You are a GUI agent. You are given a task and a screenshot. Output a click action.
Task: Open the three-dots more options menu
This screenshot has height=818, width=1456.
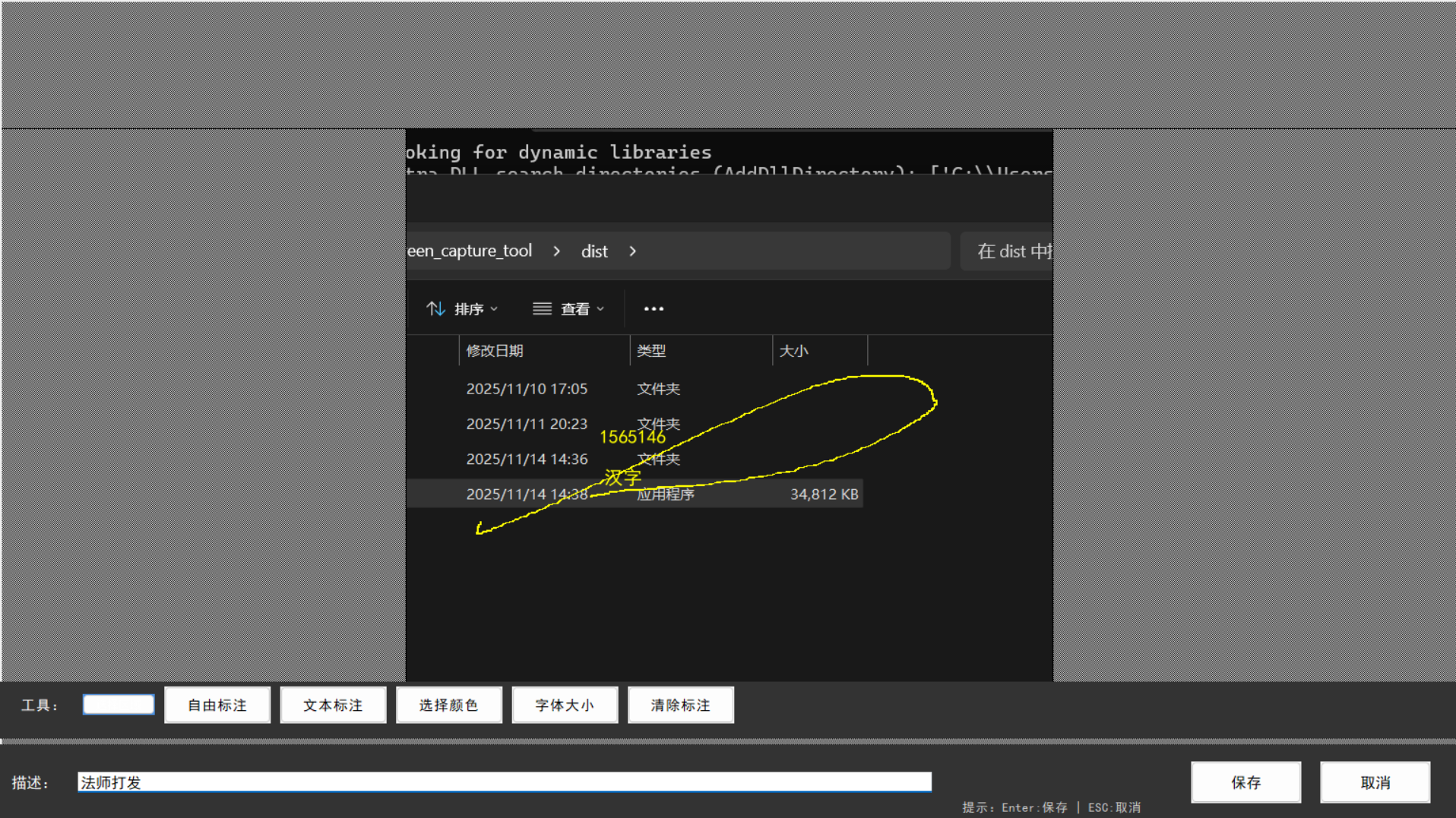click(654, 309)
